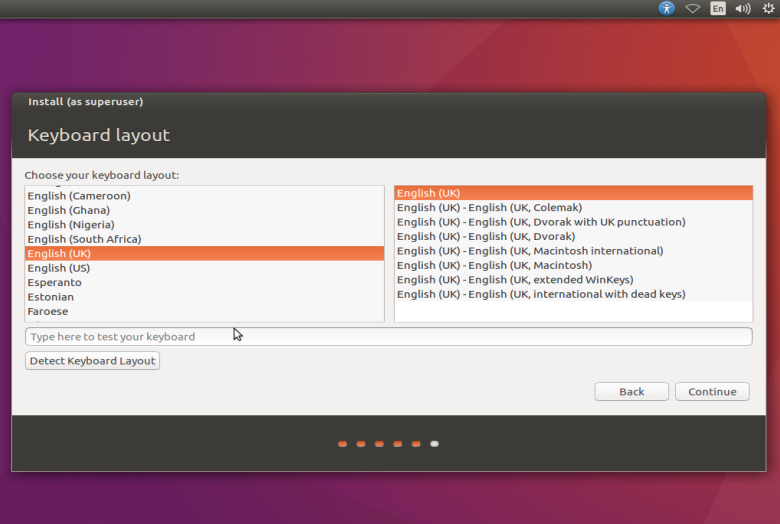The height and width of the screenshot is (524, 780).
Task: Choose UK Macintosh international variant
Action: [x=574, y=251]
